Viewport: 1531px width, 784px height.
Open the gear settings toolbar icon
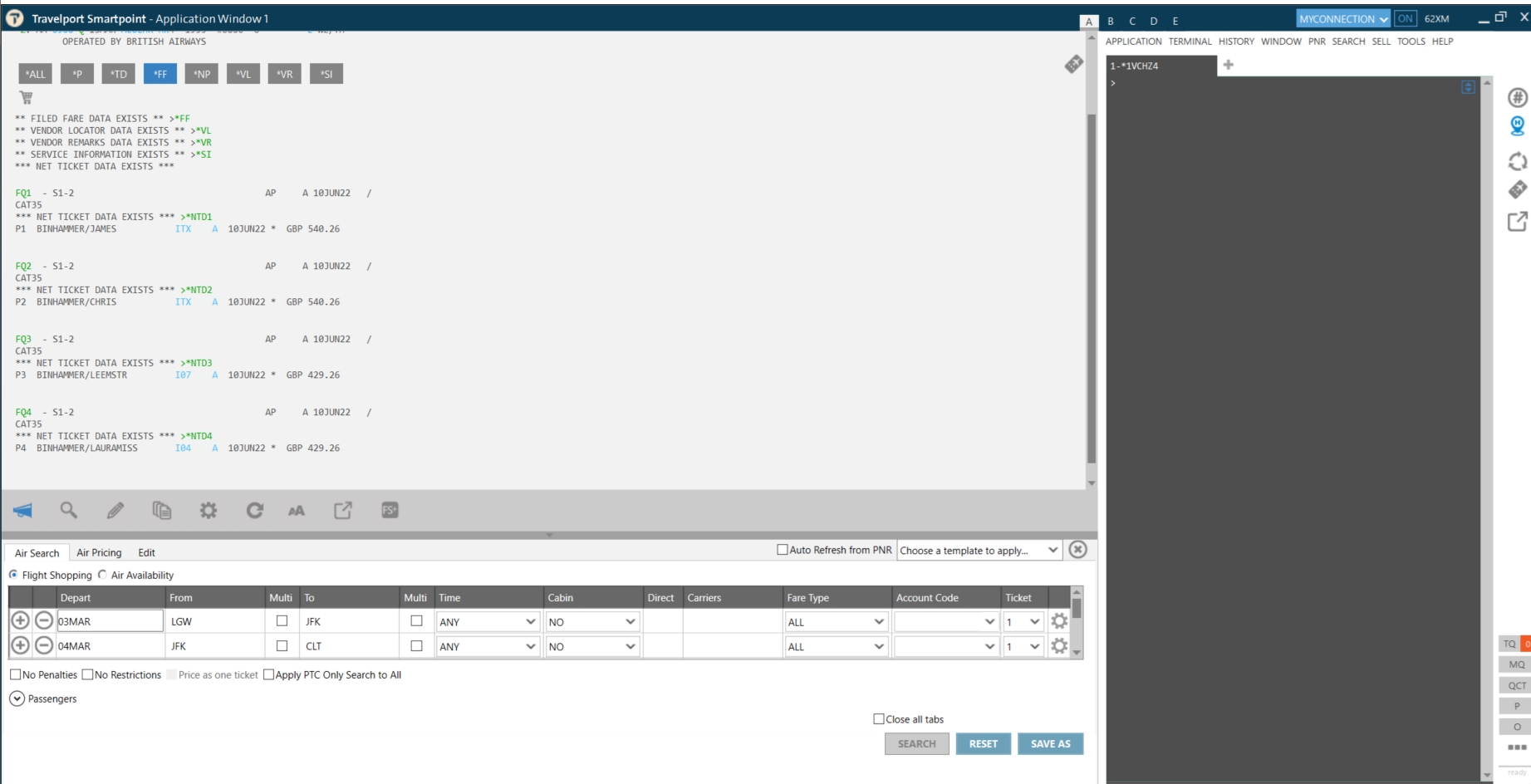click(209, 510)
